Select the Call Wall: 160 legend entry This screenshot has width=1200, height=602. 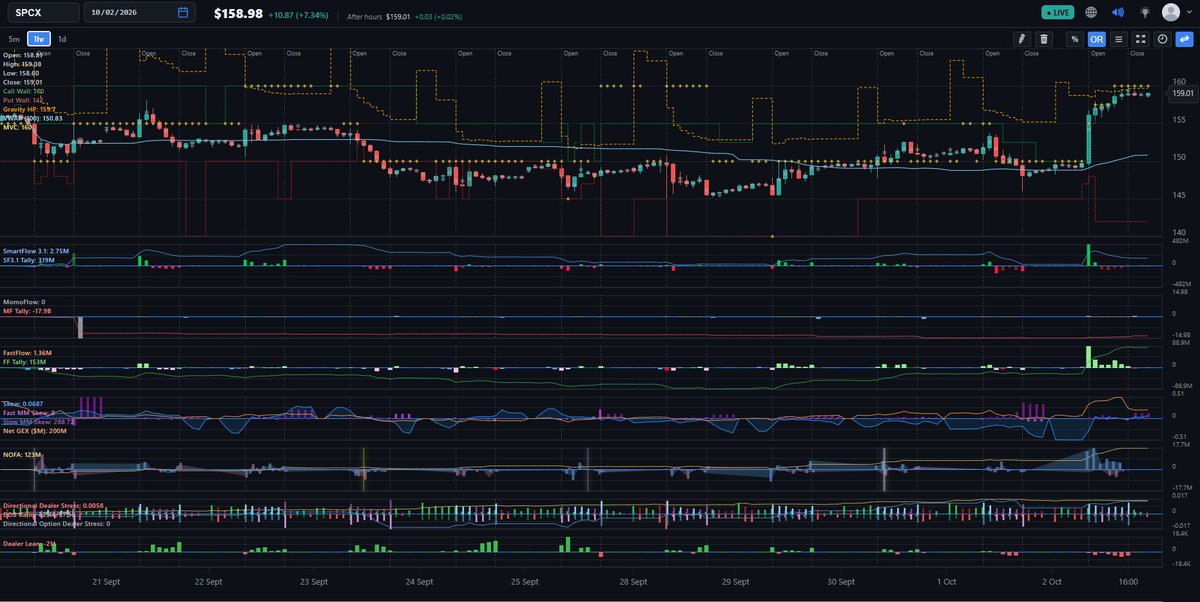(x=24, y=91)
